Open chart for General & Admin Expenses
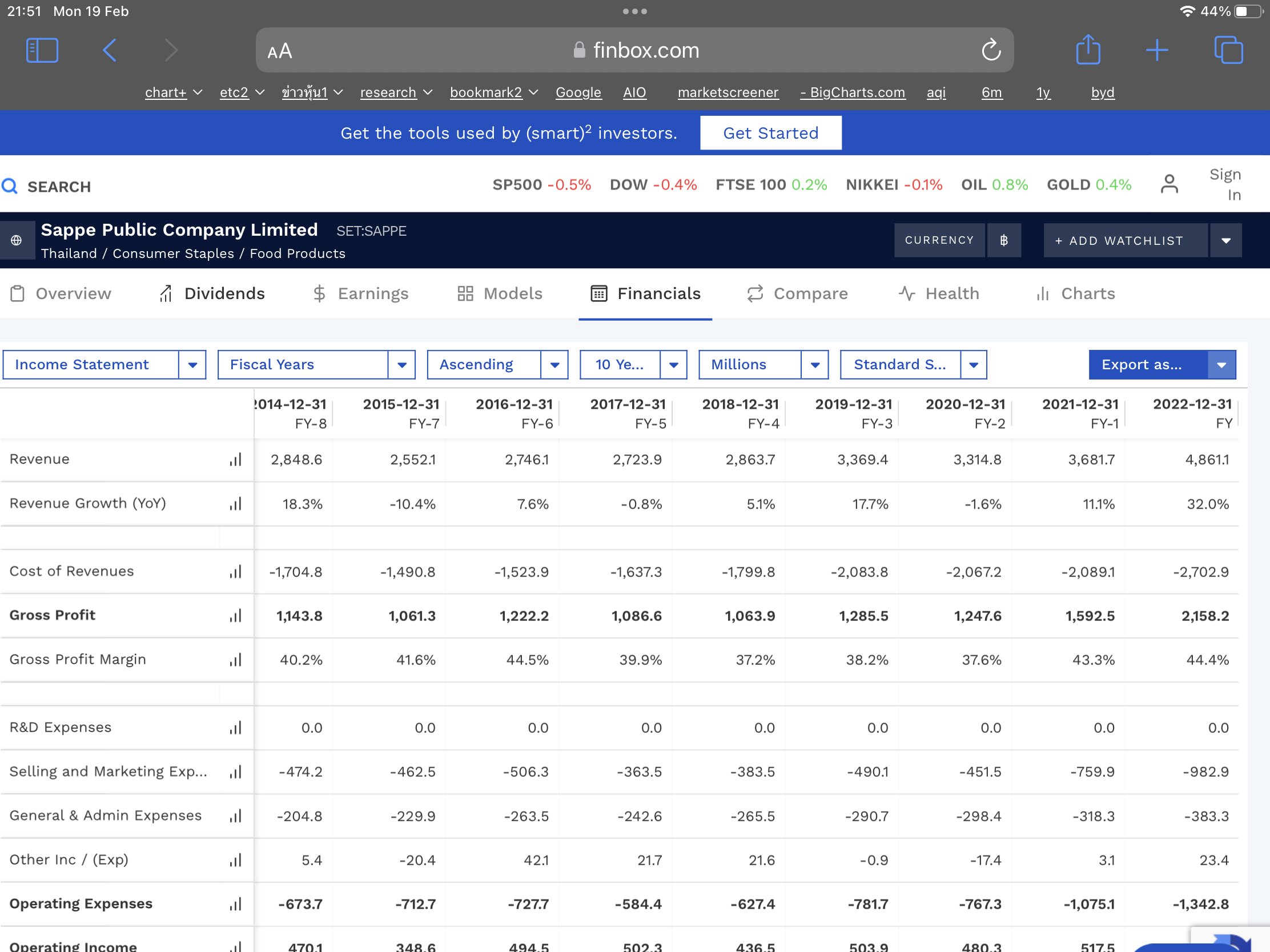 tap(235, 816)
